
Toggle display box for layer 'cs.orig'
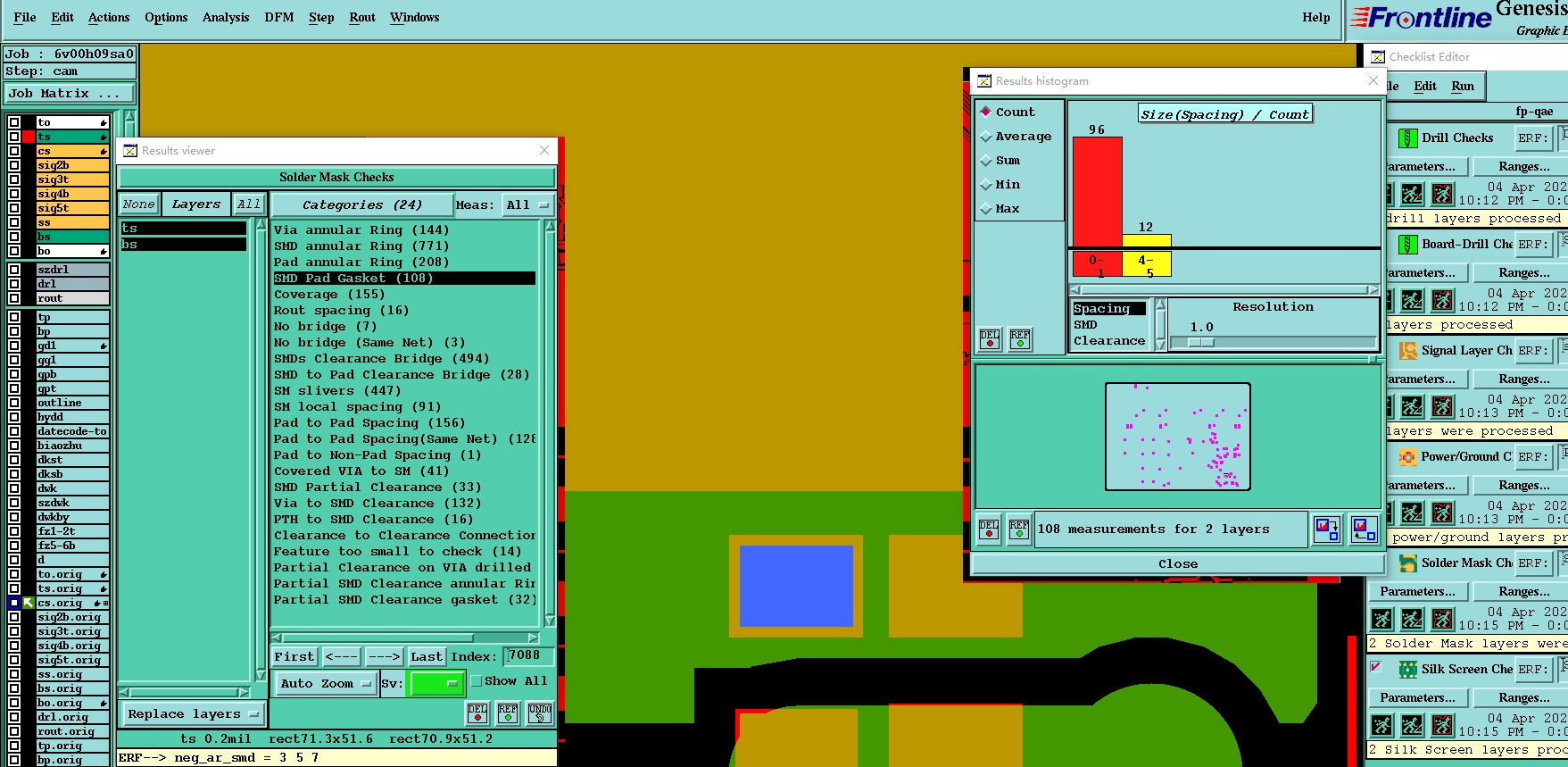[14, 603]
